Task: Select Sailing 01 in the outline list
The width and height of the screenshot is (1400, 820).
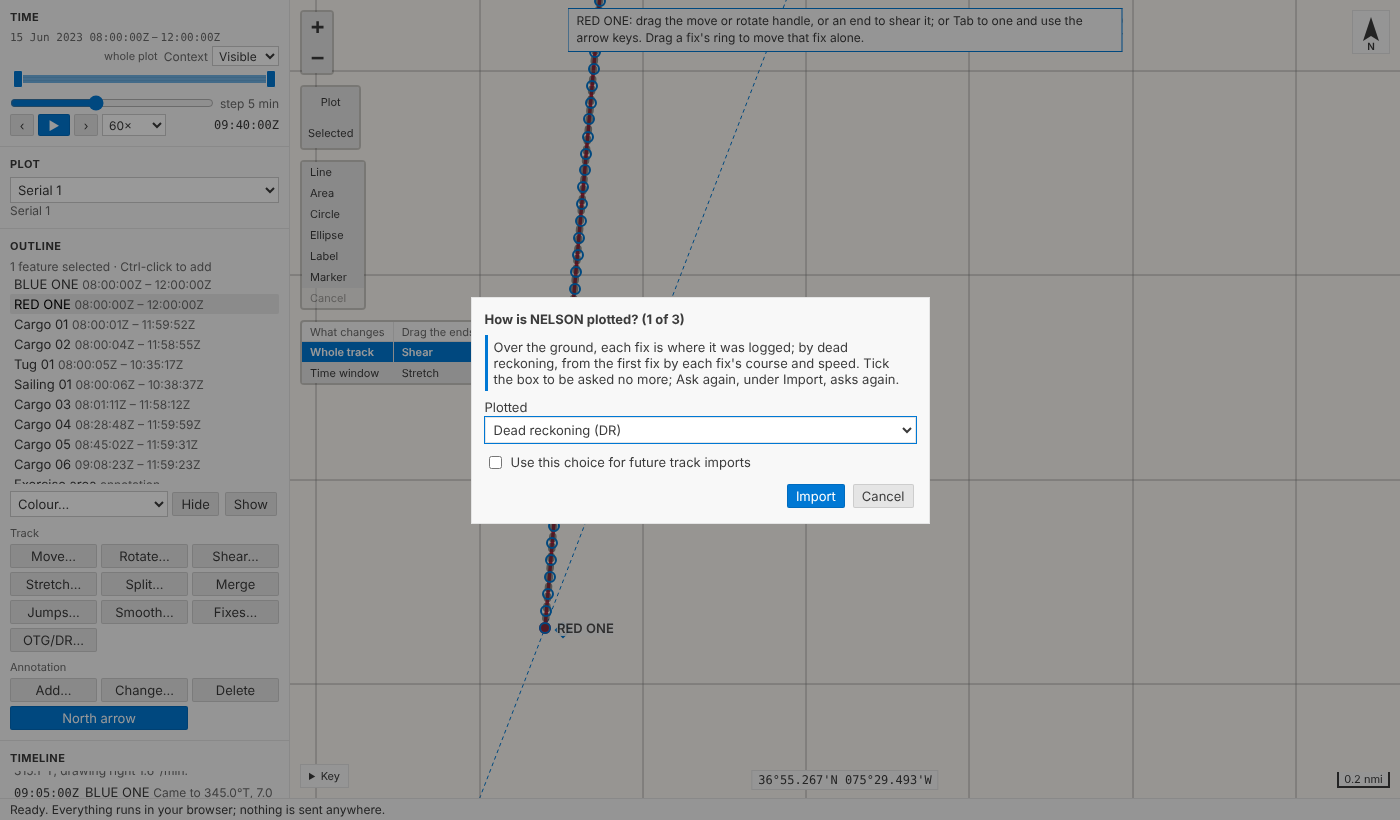Action: pyautogui.click(x=144, y=385)
